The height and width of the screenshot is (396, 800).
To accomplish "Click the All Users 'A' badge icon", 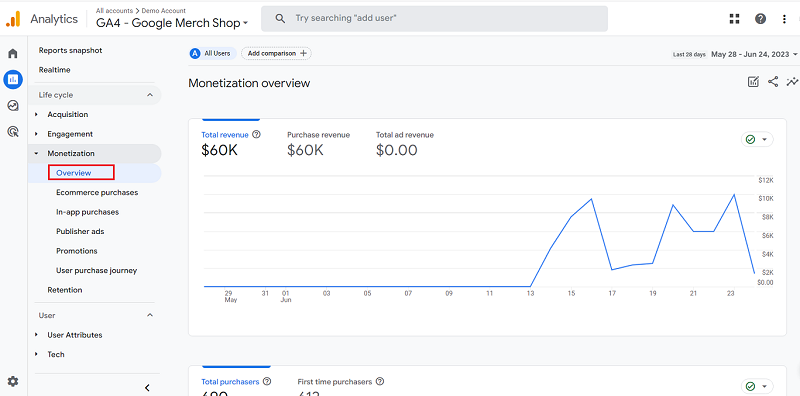I will pos(195,53).
